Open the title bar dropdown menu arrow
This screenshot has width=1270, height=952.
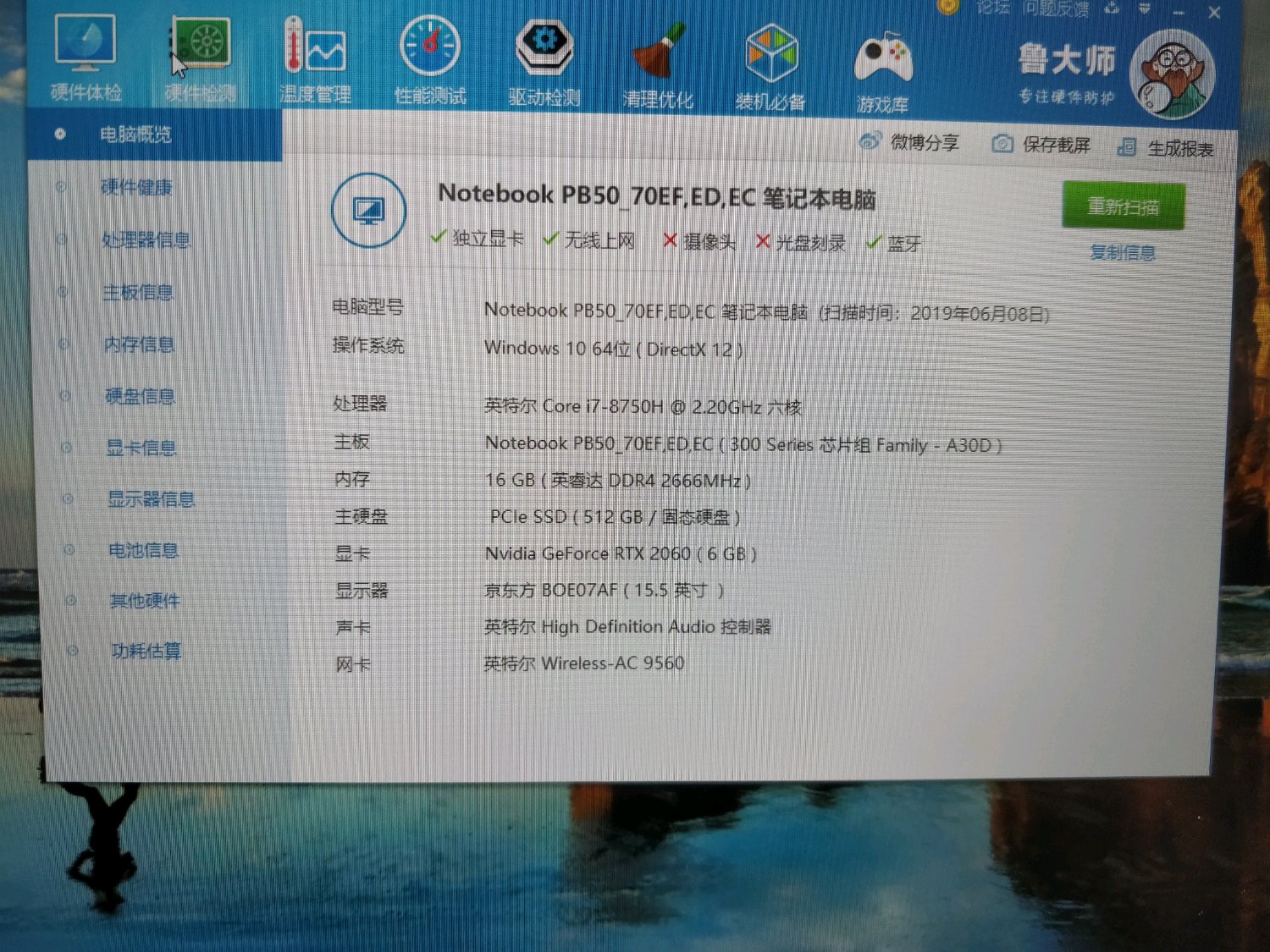1144,8
